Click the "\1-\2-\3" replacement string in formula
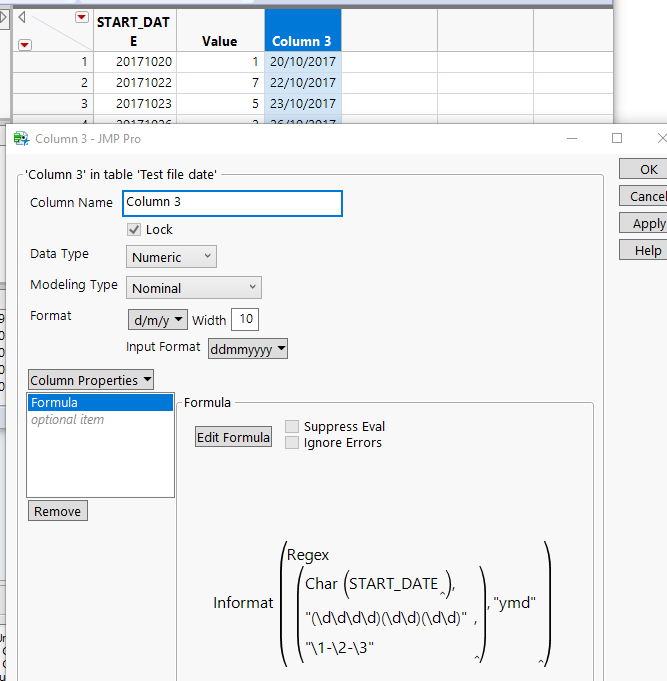 click(339, 648)
